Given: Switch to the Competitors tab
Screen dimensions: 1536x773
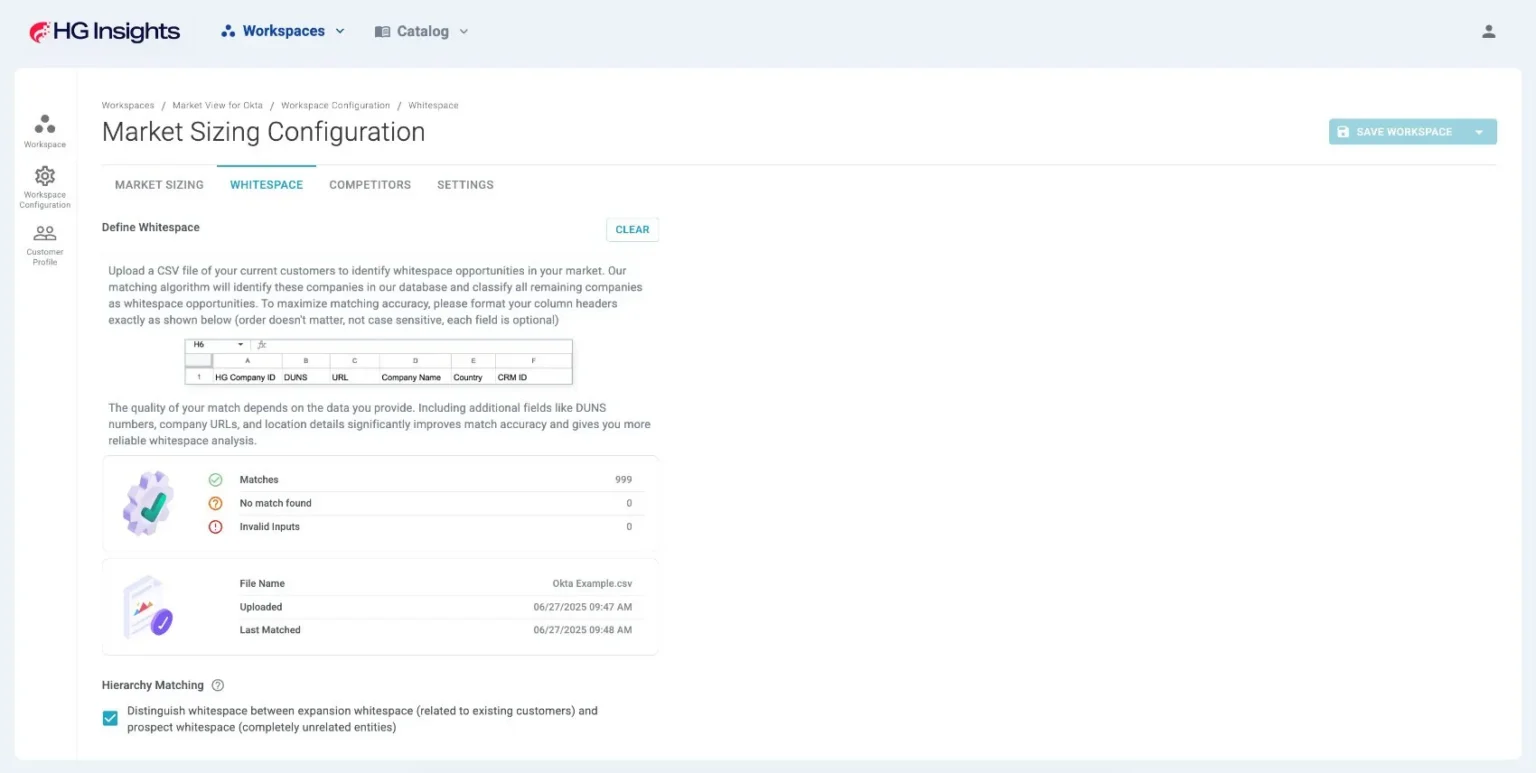Looking at the screenshot, I should point(370,185).
